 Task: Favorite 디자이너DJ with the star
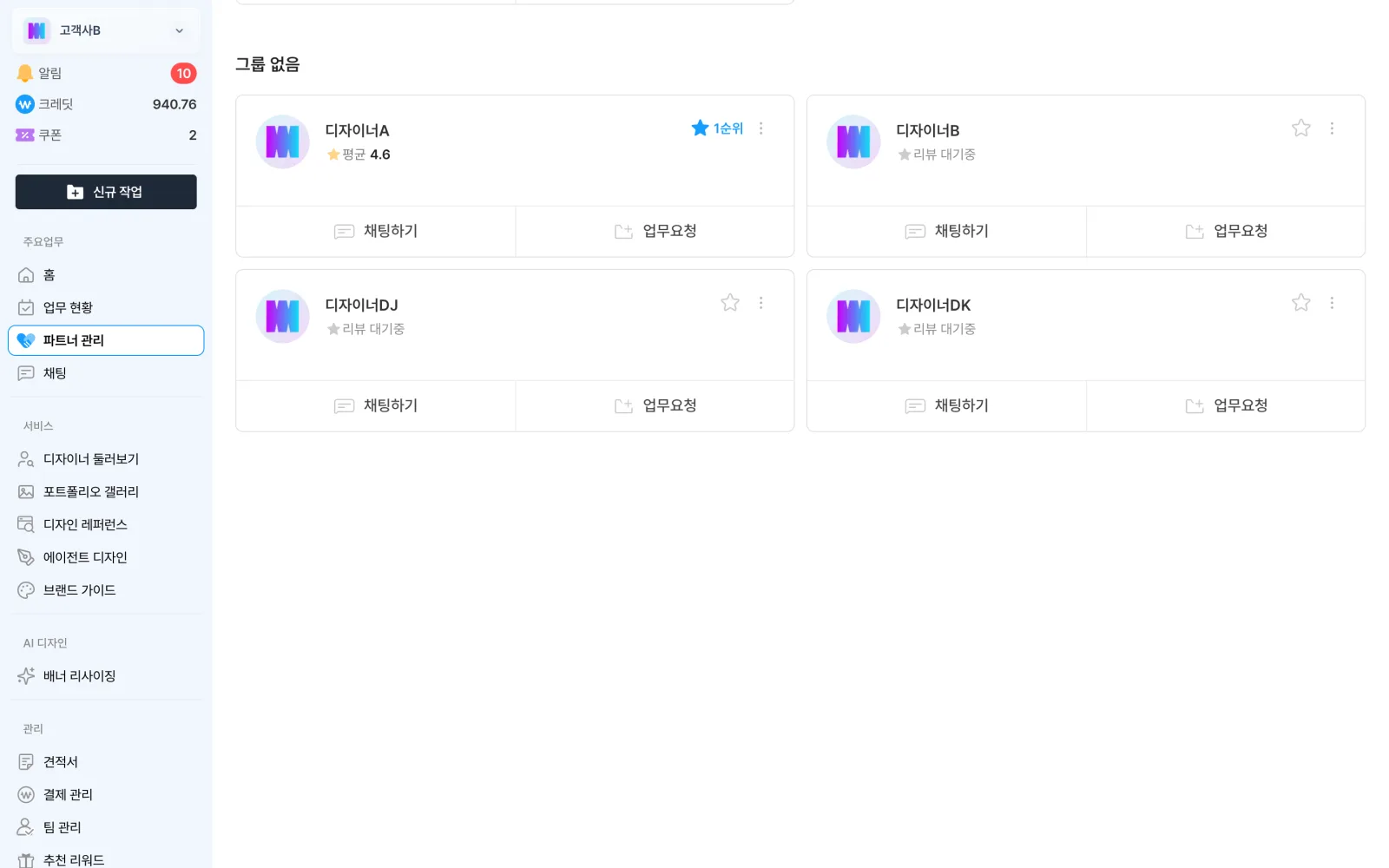(x=729, y=303)
